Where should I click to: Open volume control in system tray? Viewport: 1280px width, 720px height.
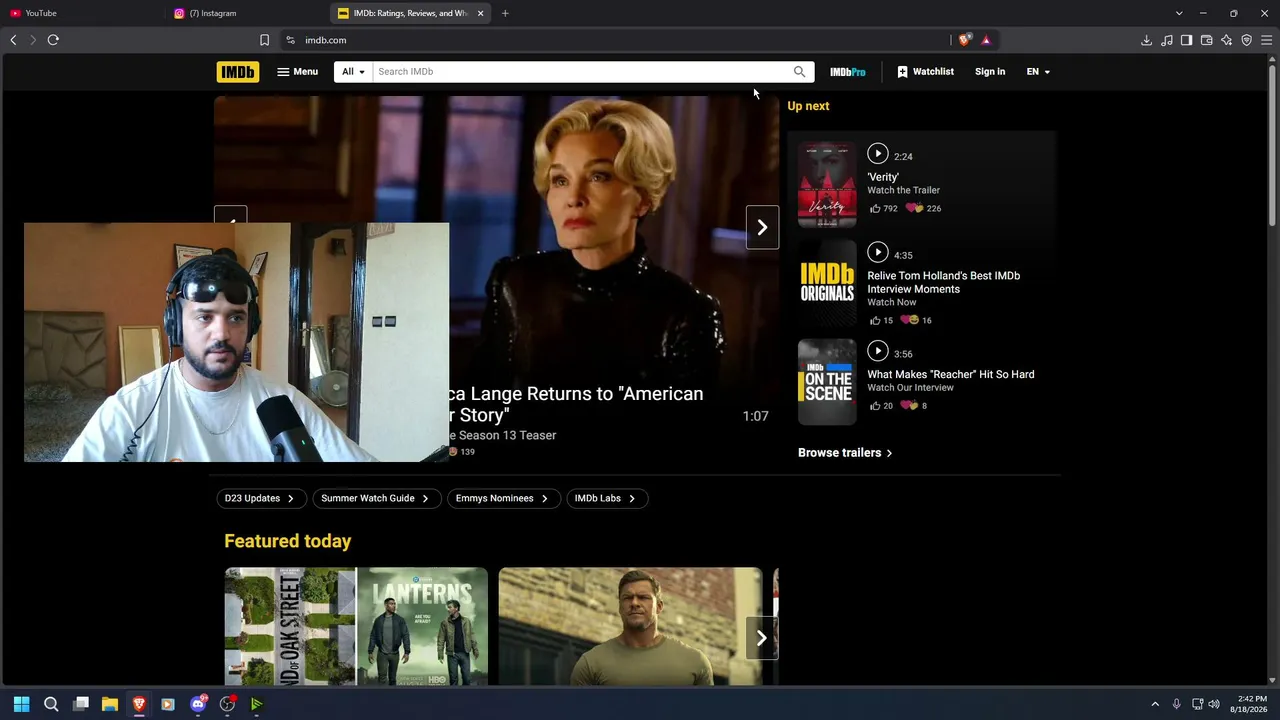click(1214, 704)
